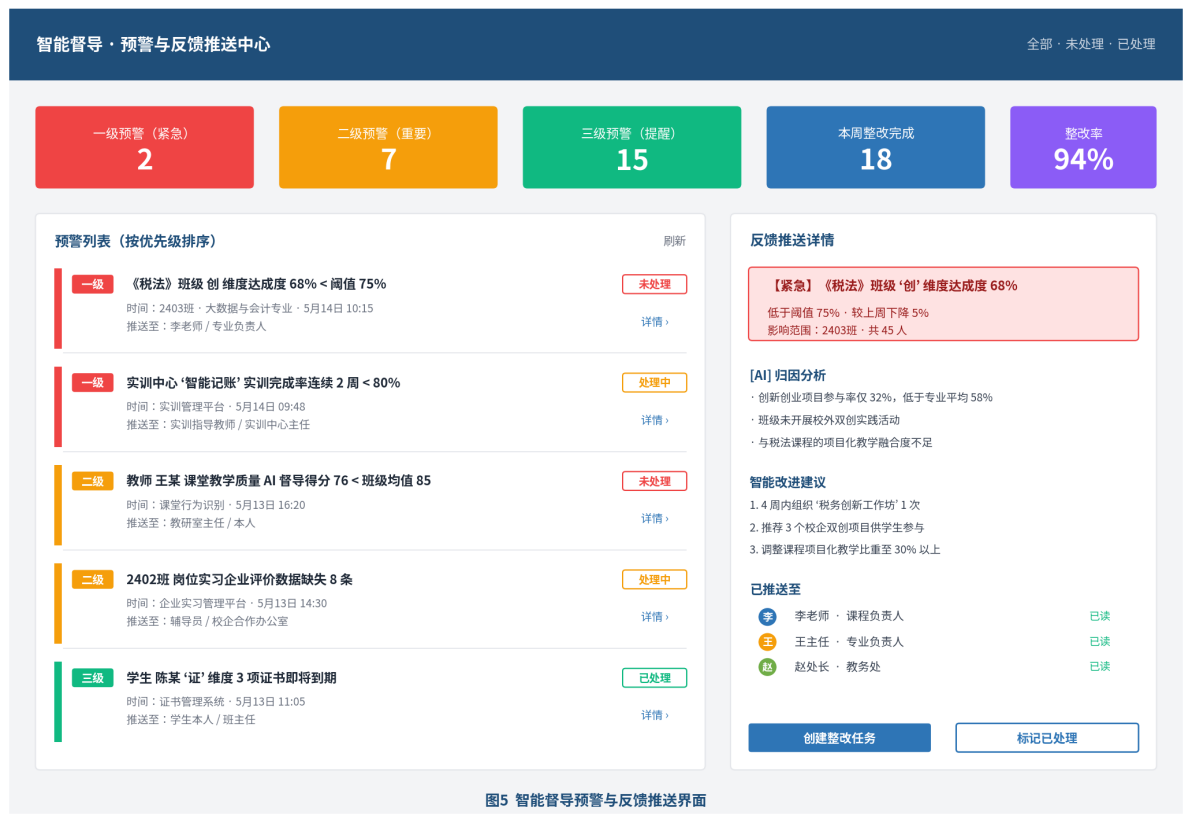Viewport: 1192px width, 823px height.
Task: Click 已读 status beside 李老师
Action: [1099, 616]
